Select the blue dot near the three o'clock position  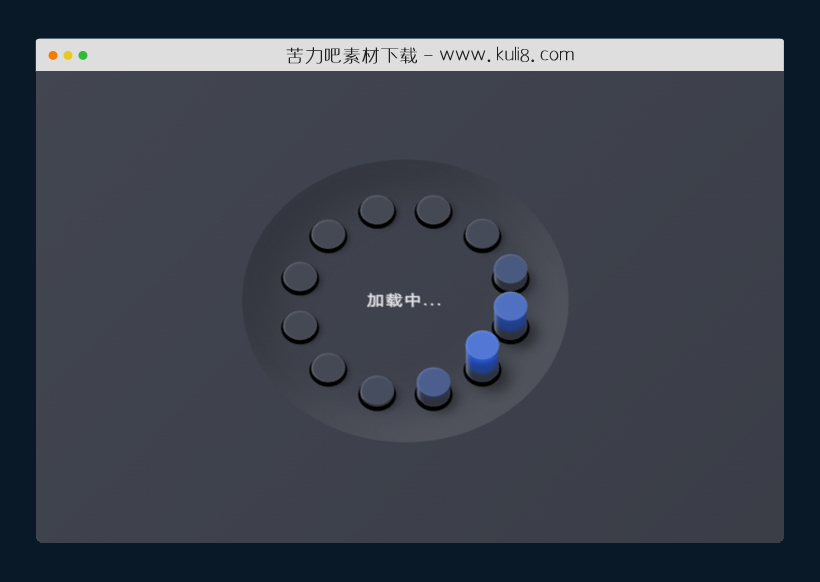[510, 270]
